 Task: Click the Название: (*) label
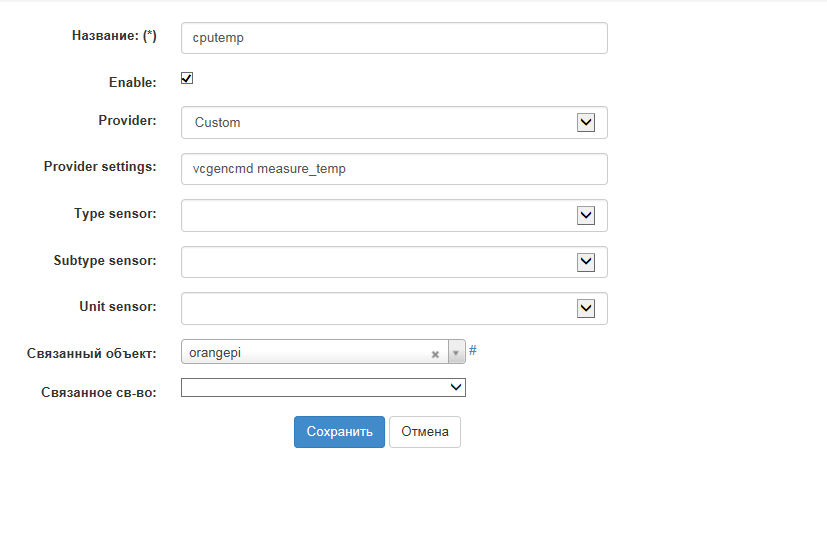114,35
